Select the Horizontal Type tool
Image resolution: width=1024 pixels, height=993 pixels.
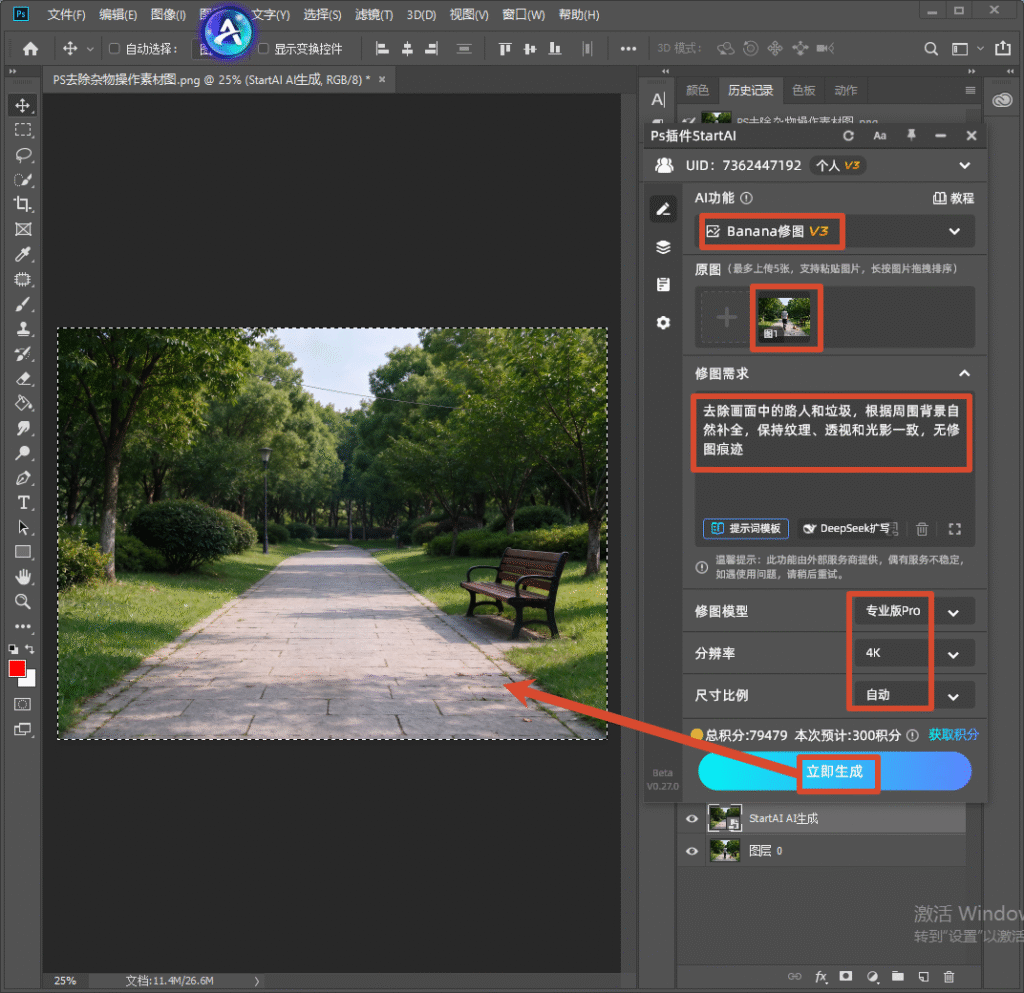(x=23, y=503)
